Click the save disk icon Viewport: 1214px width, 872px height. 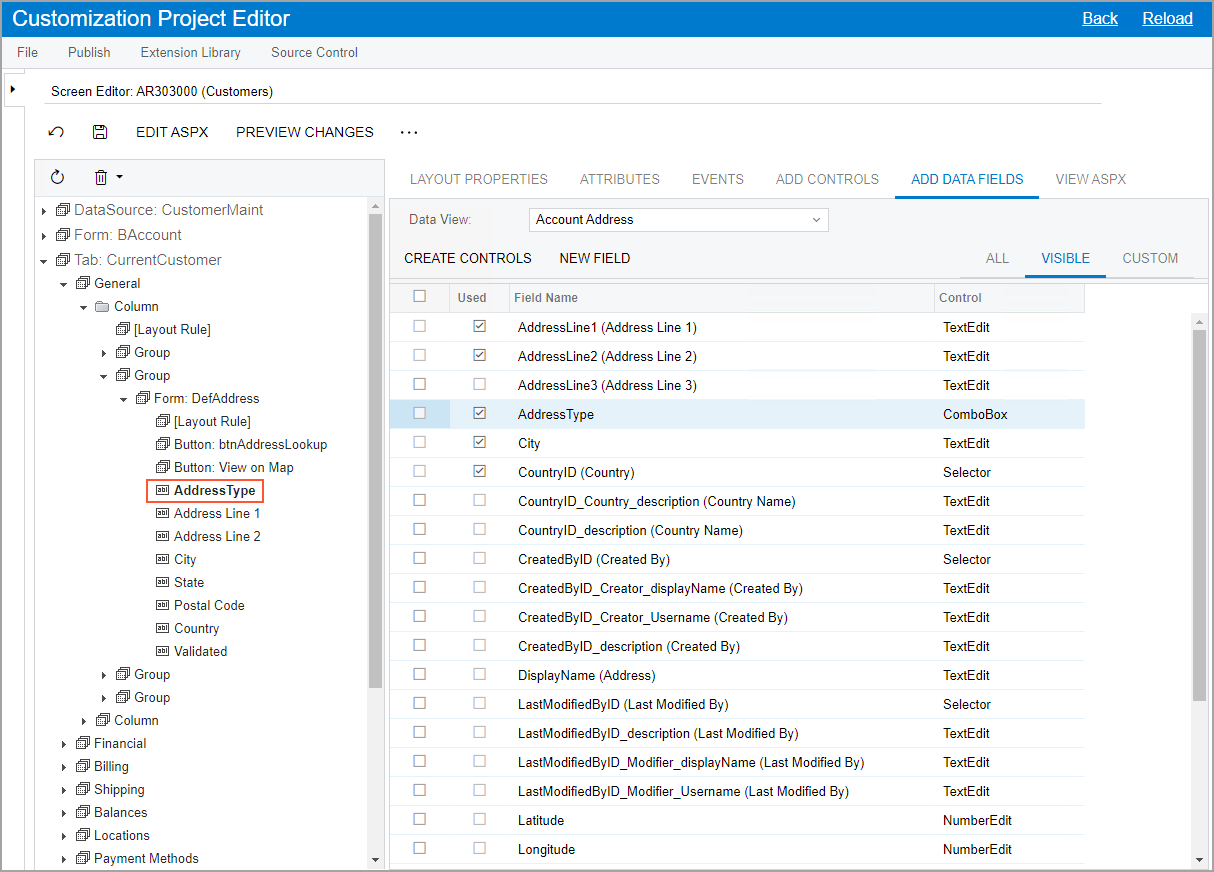tap(99, 132)
